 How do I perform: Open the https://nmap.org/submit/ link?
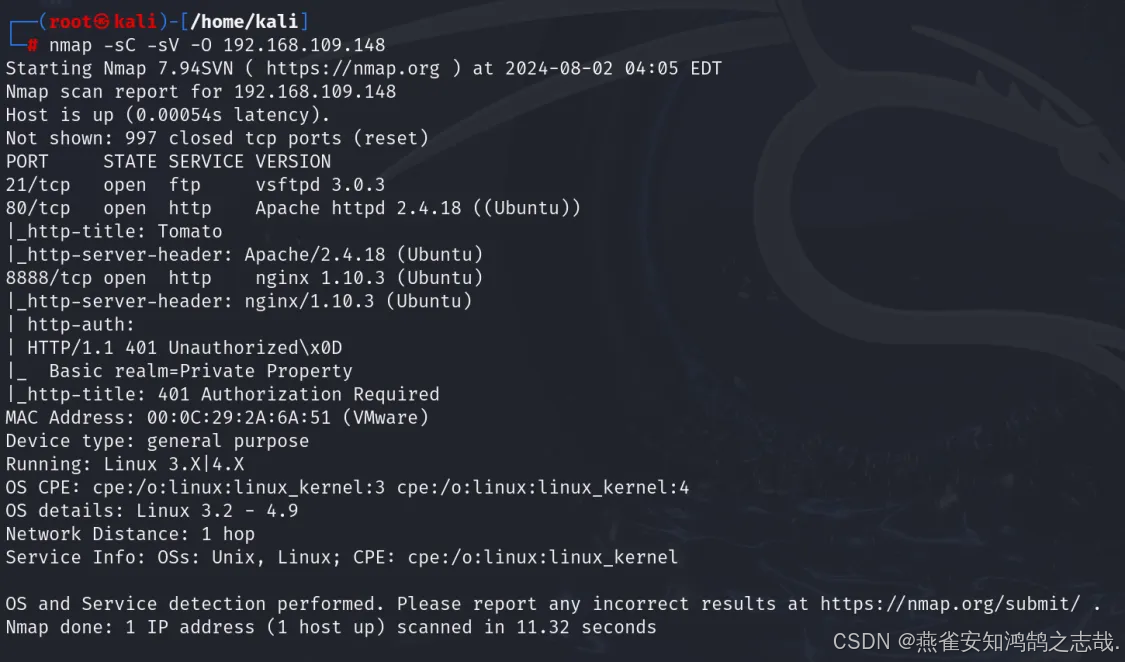tap(950, 604)
